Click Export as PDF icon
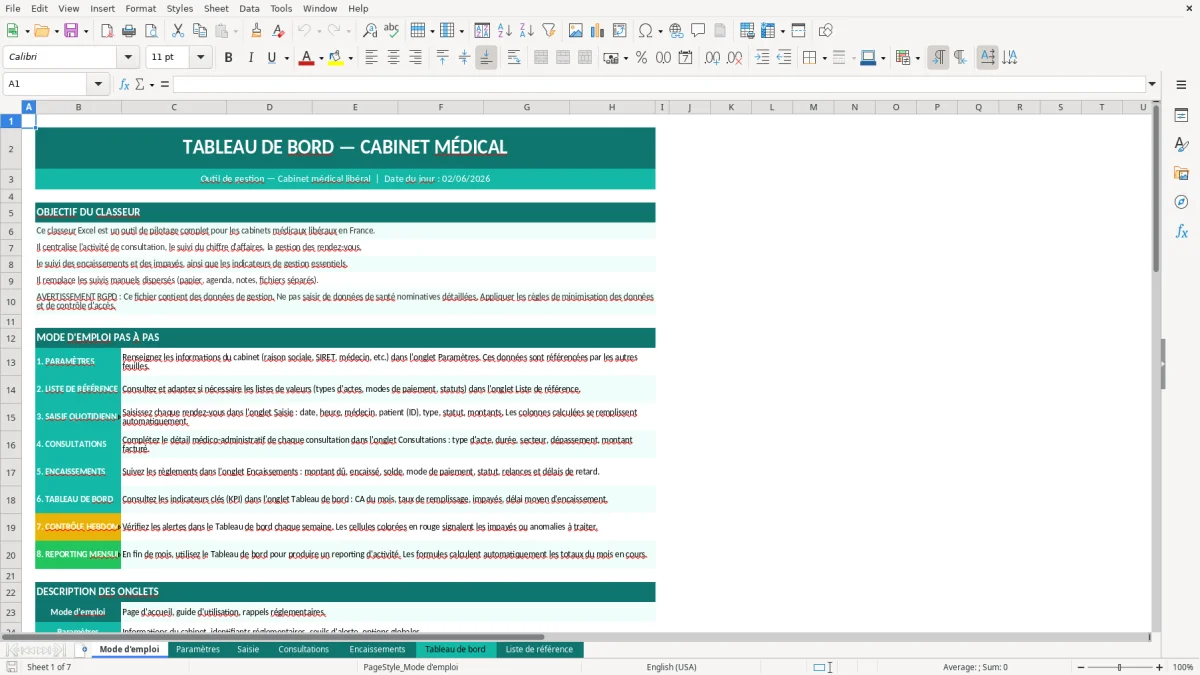The image size is (1200, 675). click(107, 31)
